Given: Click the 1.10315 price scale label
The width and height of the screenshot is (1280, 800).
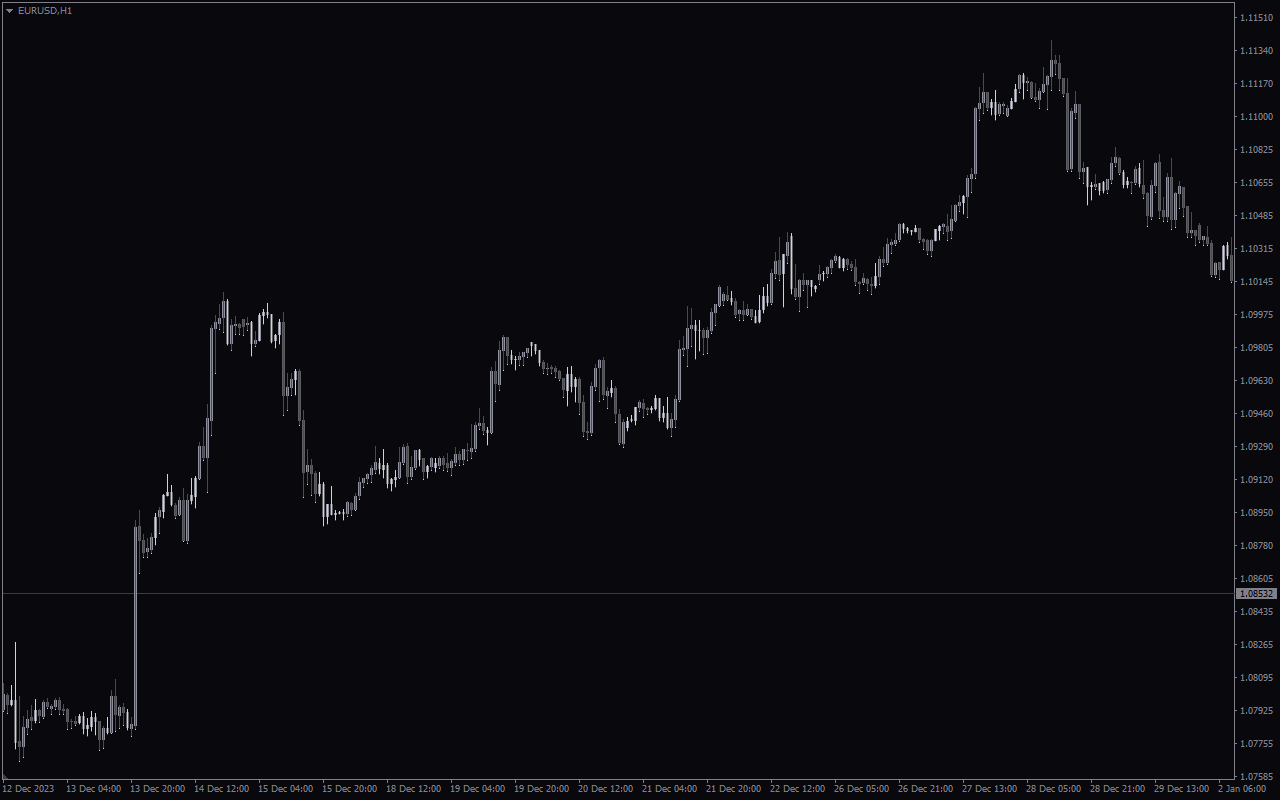Looking at the screenshot, I should [1257, 248].
